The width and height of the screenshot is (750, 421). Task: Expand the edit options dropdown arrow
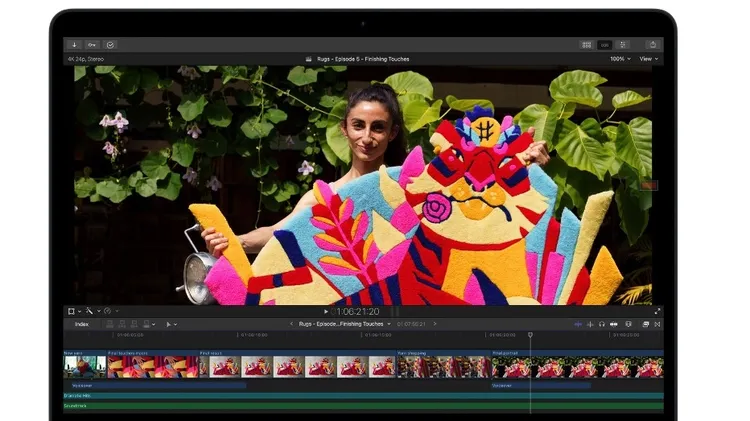click(154, 325)
